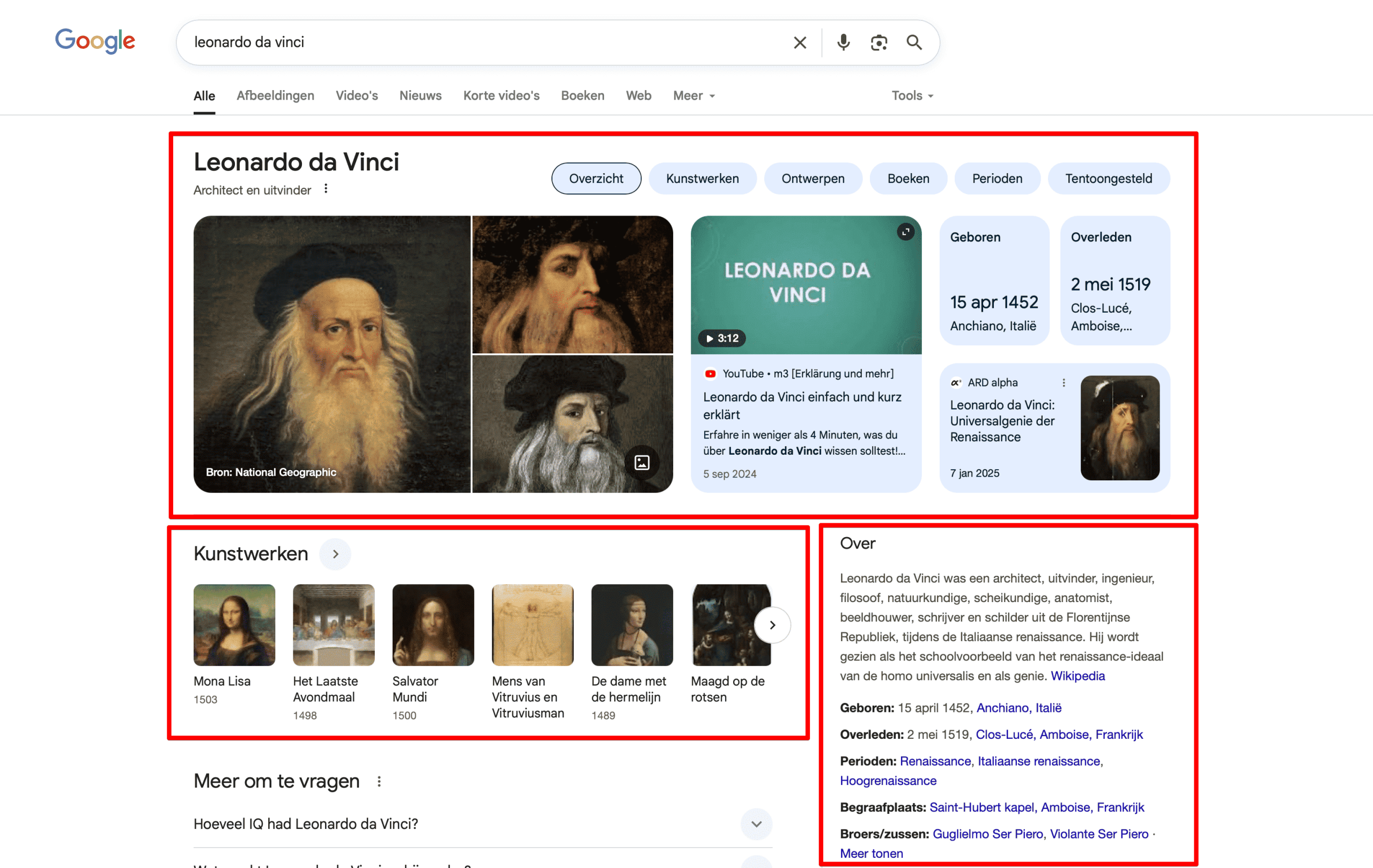
Task: Show next artworks in the carousel
Action: 772,625
